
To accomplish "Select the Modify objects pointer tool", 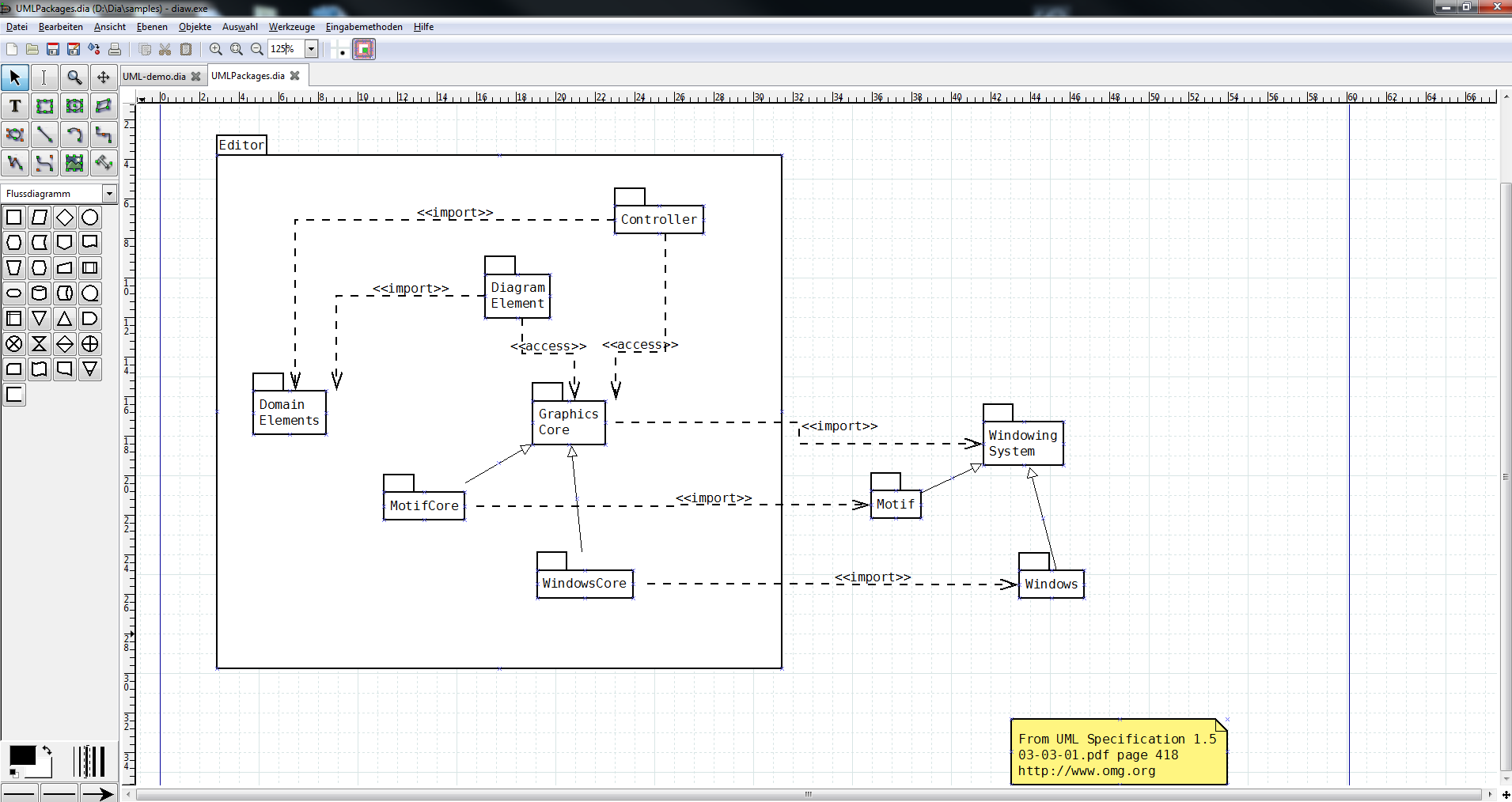I will coord(15,78).
